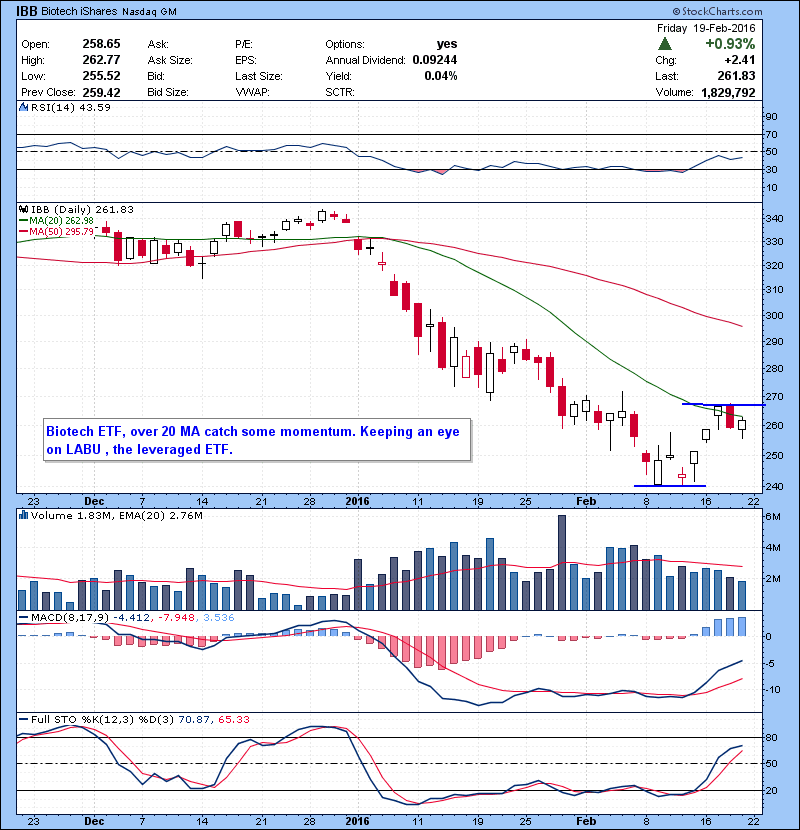The image size is (800, 830).
Task: Click the RSI 70 axis label
Action: point(772,134)
